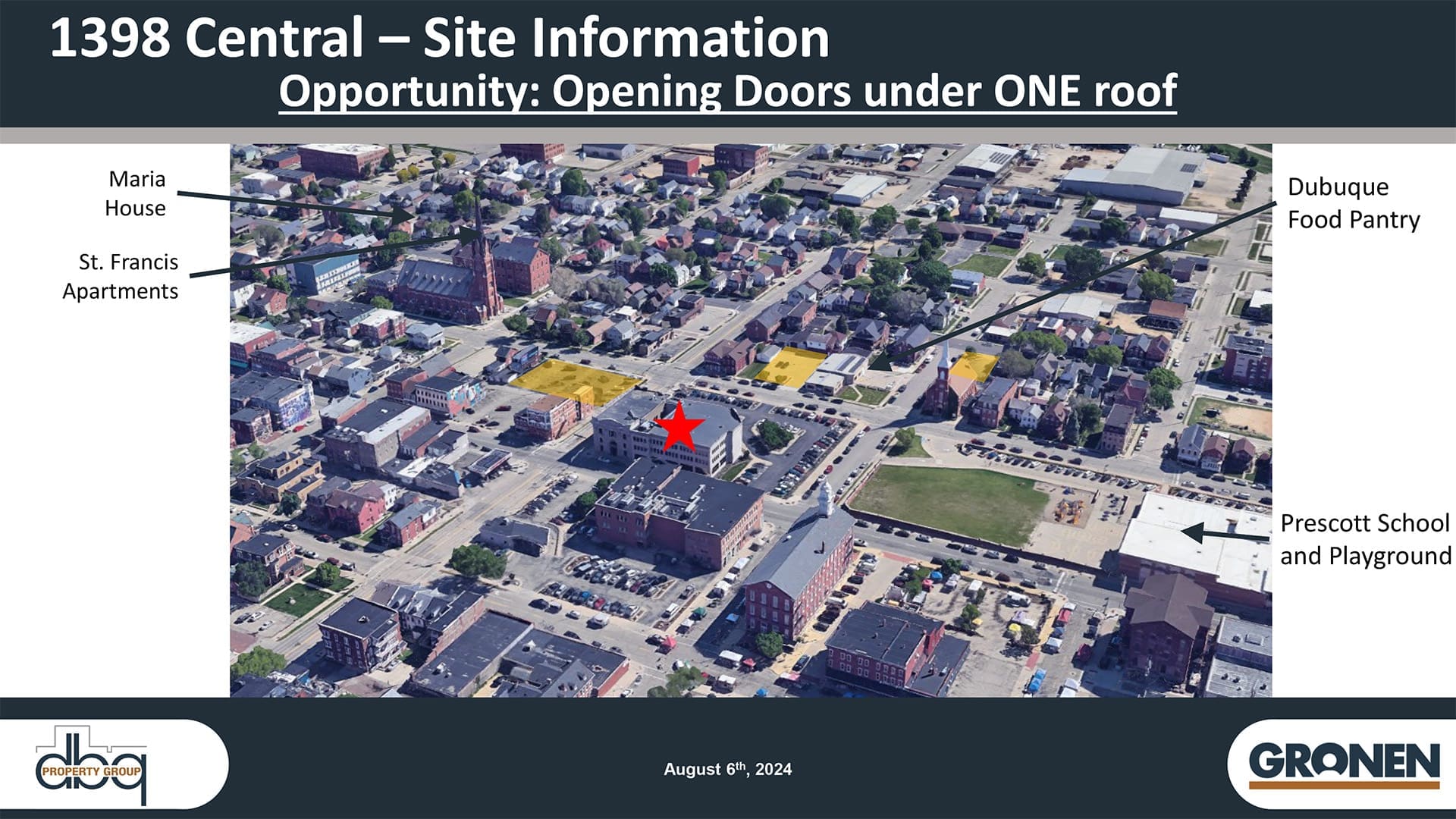The image size is (1456, 819).
Task: Click the Gronen company logo
Action: (1343, 764)
